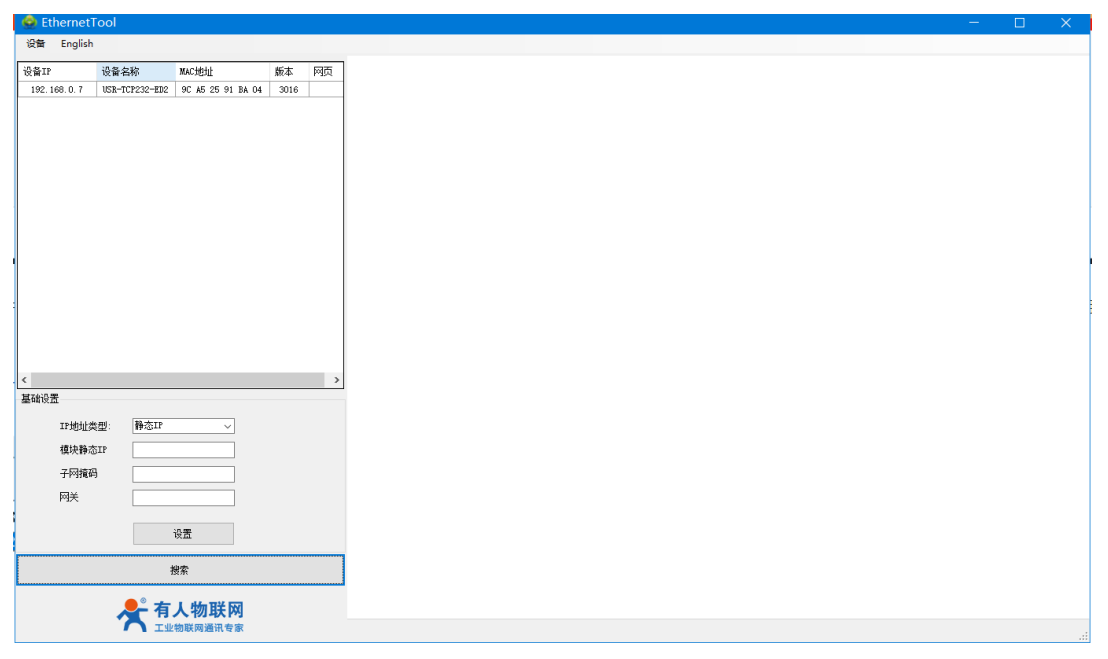Screen dimensions: 1108x659
Task: Sort by the 设备名称 column header
Action: coord(136,72)
